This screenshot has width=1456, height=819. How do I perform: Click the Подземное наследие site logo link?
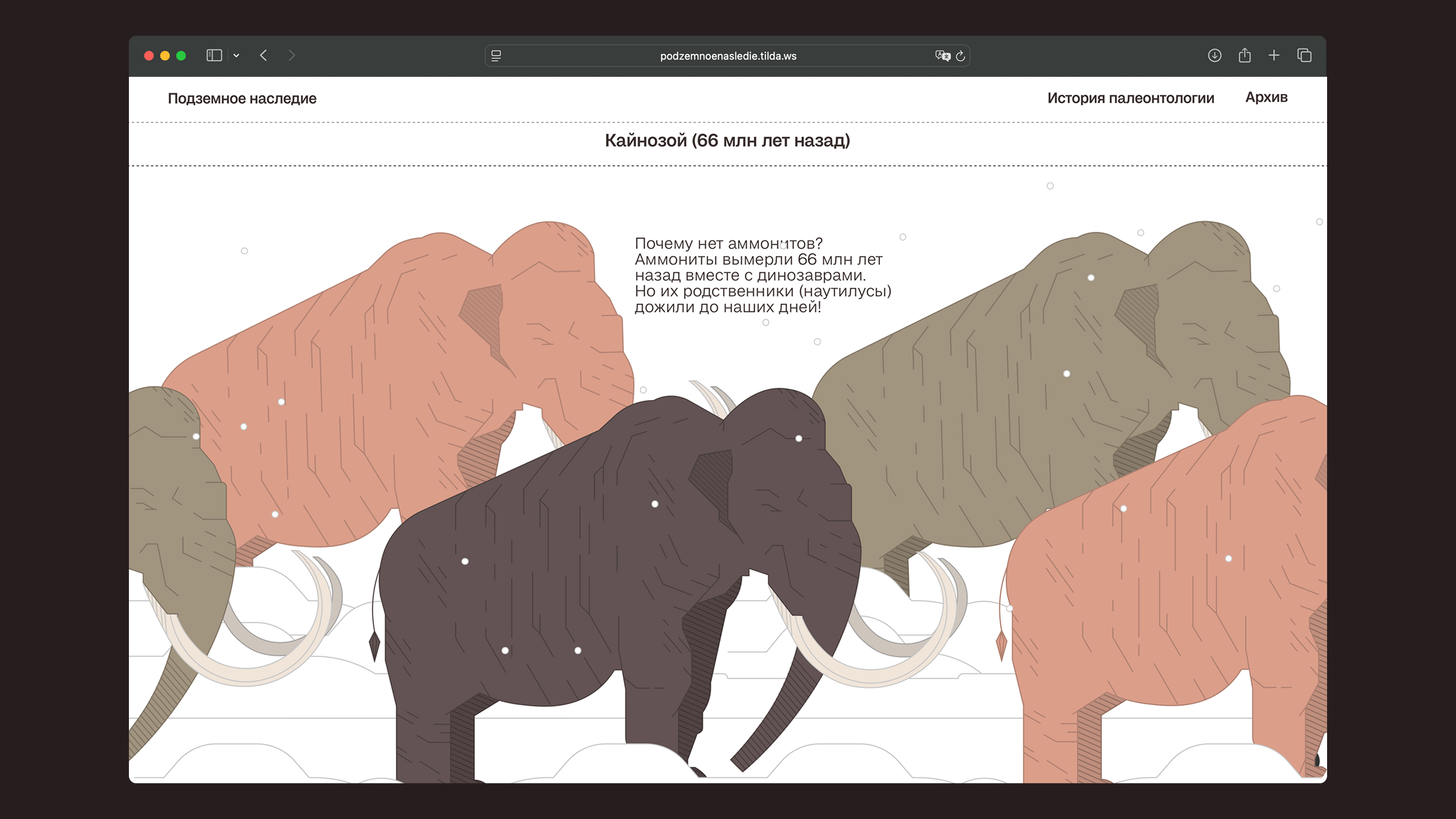pyautogui.click(x=242, y=99)
